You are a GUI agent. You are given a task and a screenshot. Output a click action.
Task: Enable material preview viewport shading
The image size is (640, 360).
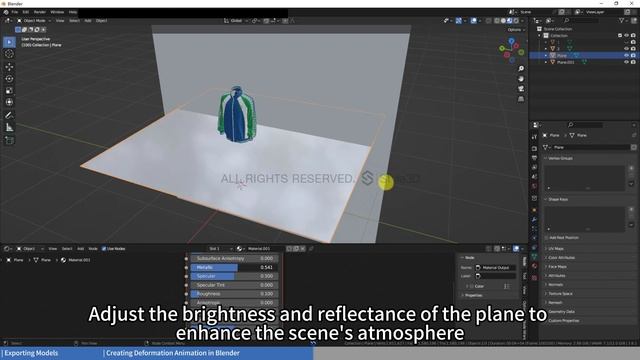pos(509,20)
